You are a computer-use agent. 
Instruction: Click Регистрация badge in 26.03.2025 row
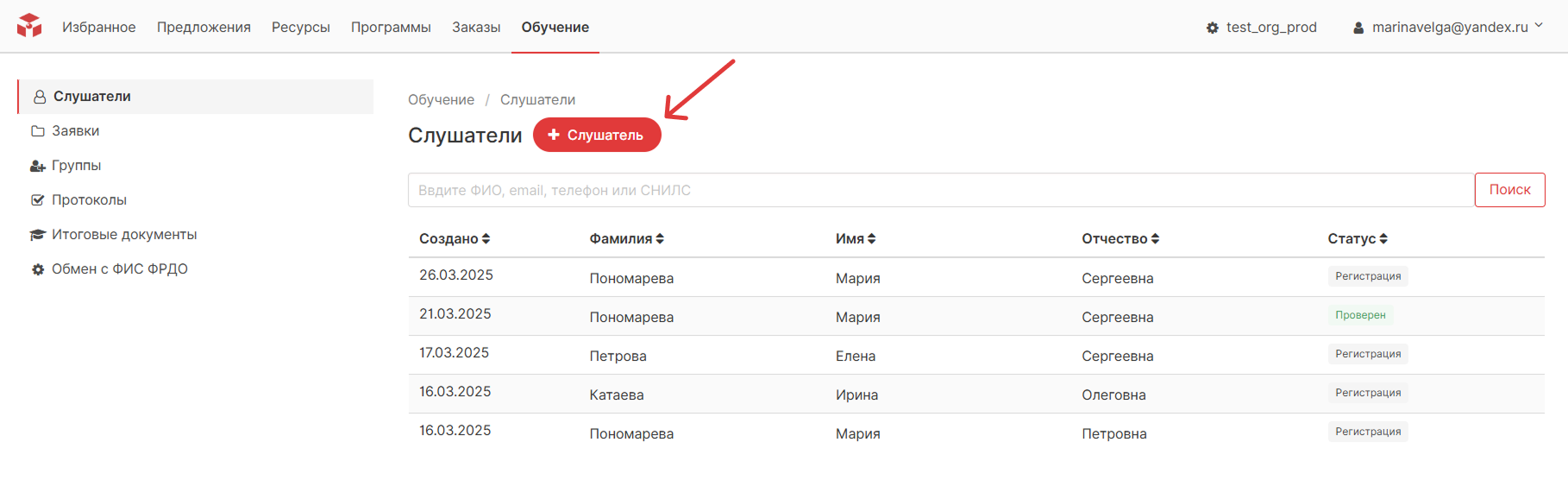(1368, 276)
